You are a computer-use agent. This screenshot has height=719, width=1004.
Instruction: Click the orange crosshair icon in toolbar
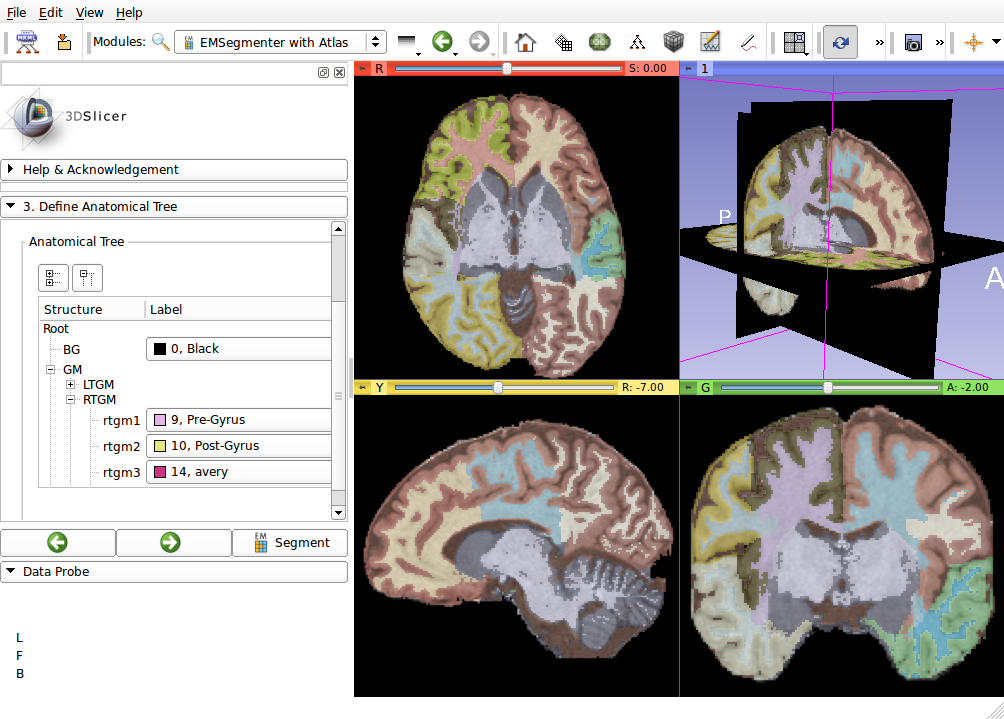973,42
